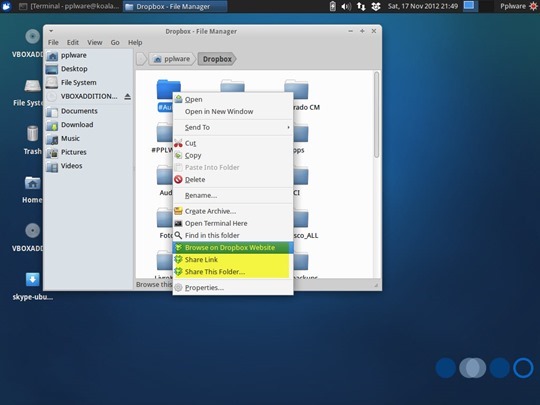Image resolution: width=540 pixels, height=405 pixels.
Task: Select the Trash desktop icon
Action: click(x=32, y=140)
